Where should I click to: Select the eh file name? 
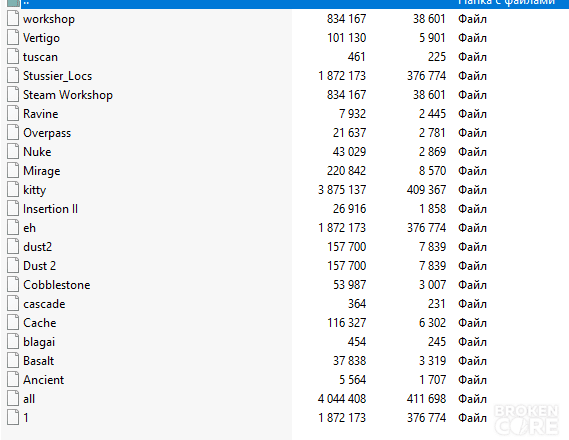pos(29,228)
